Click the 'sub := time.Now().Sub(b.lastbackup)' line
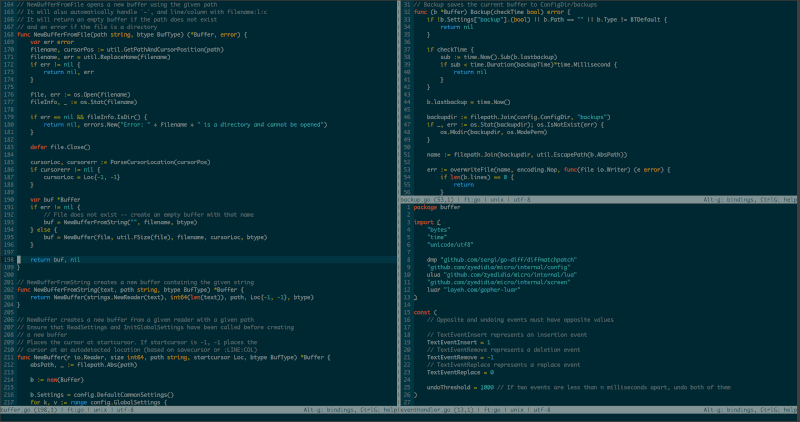Image resolution: width=800 pixels, height=422 pixels. coord(499,57)
